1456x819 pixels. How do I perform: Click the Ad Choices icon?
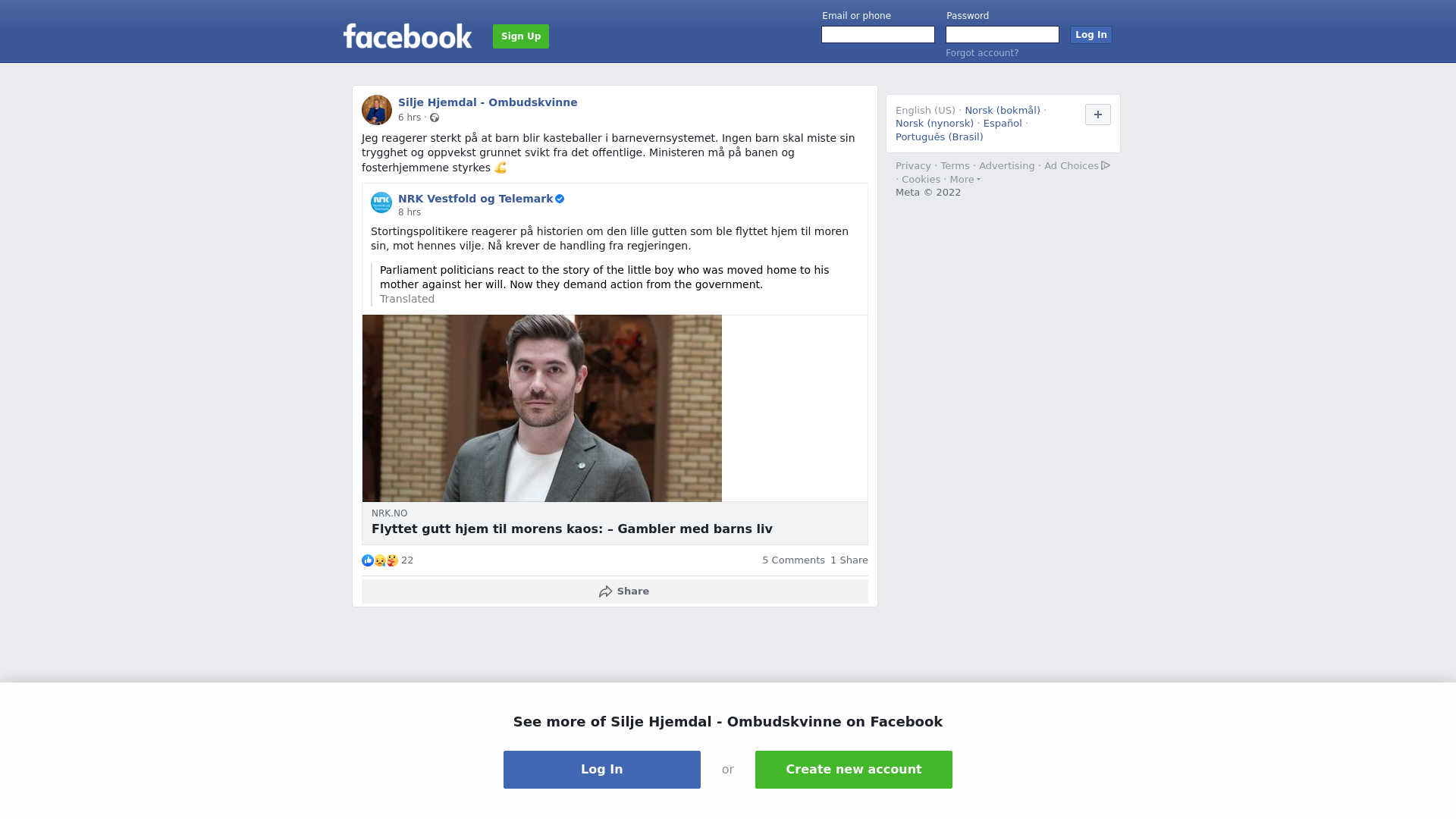point(1106,165)
